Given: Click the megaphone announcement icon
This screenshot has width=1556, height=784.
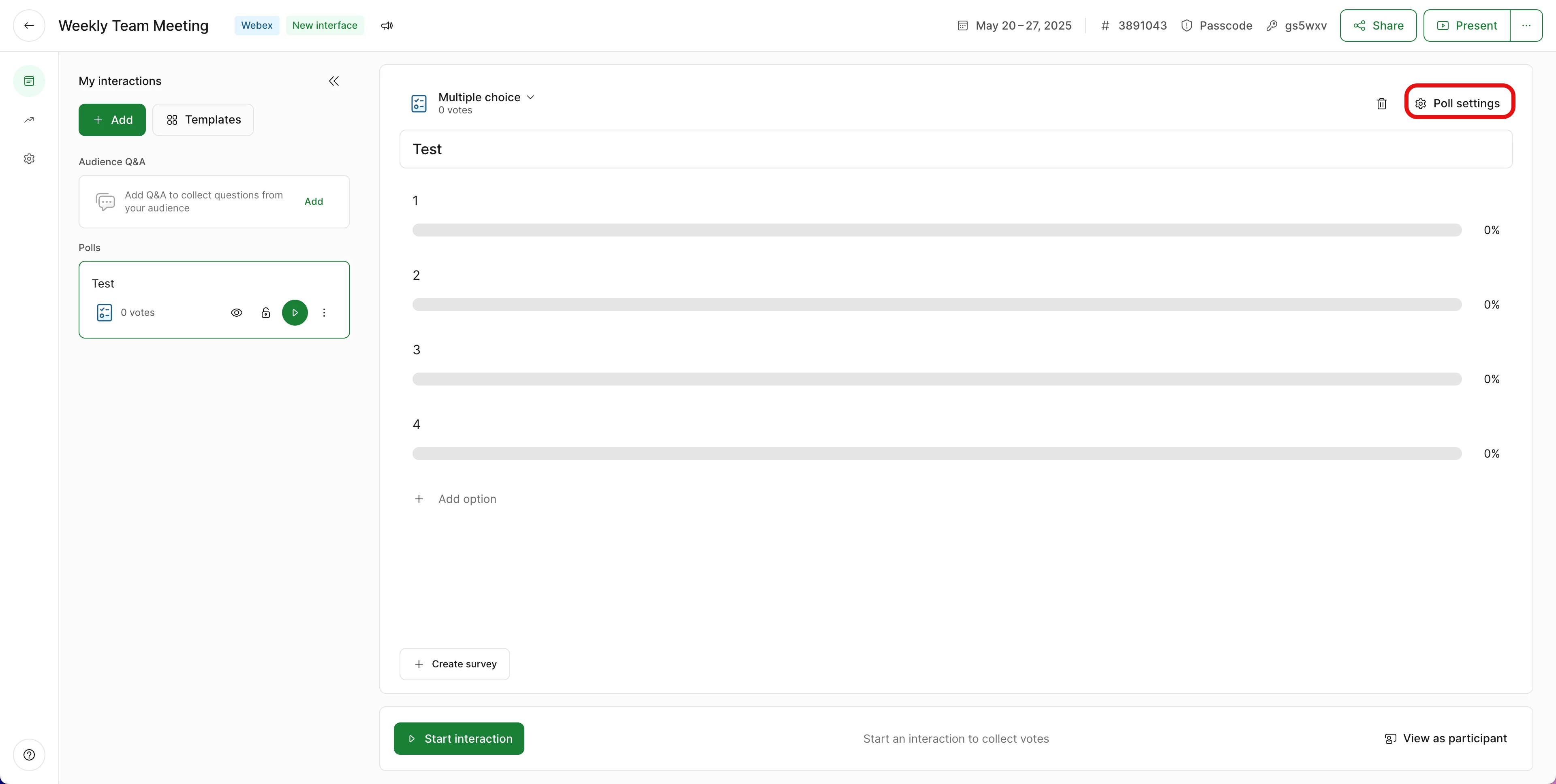Looking at the screenshot, I should point(387,26).
